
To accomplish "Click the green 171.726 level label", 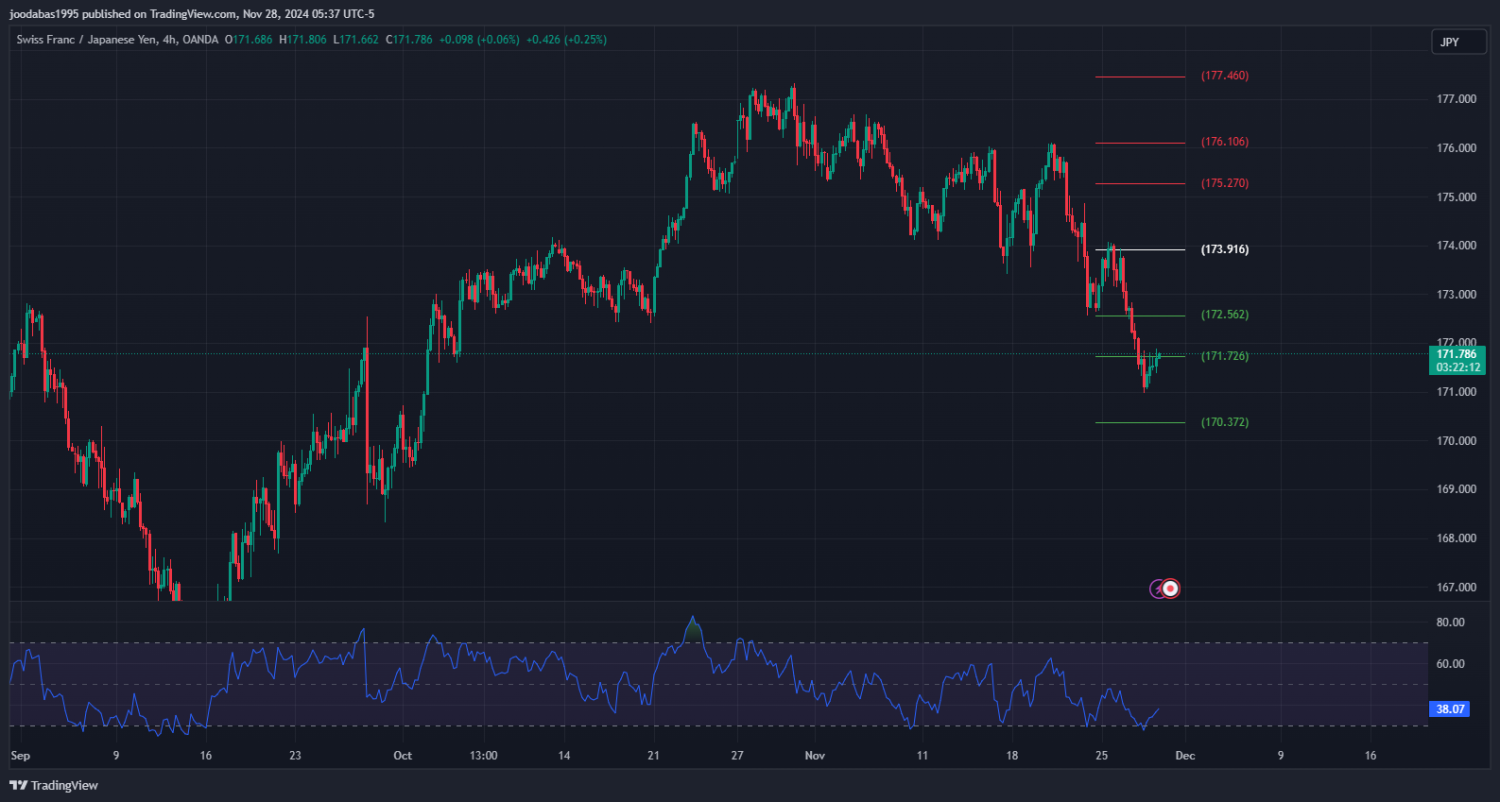I will point(1224,356).
